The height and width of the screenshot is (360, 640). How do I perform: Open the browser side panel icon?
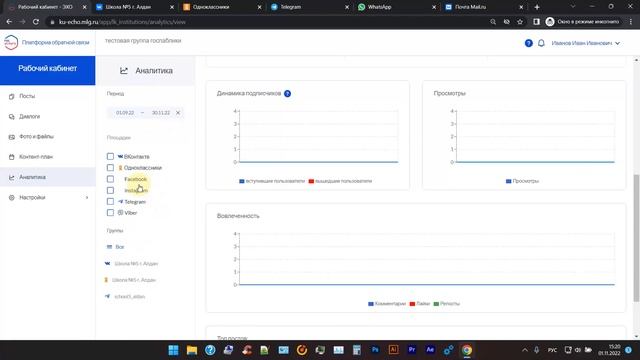click(536, 22)
